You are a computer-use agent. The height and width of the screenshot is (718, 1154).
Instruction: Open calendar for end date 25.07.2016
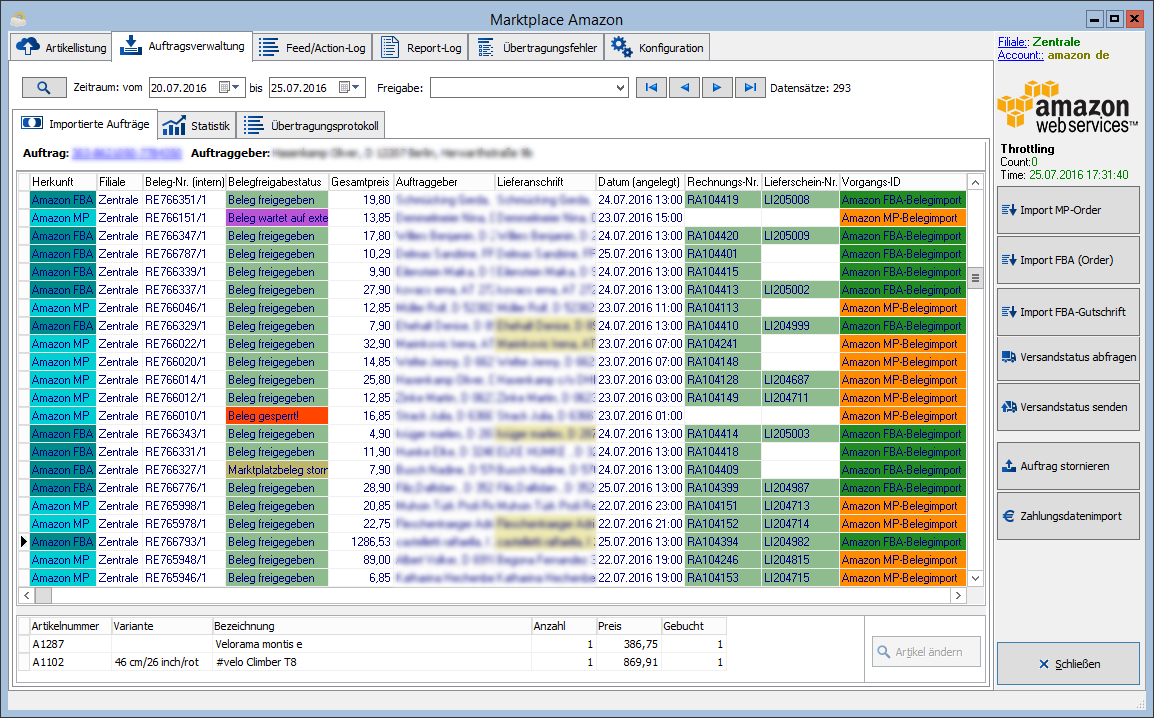pyautogui.click(x=350, y=88)
